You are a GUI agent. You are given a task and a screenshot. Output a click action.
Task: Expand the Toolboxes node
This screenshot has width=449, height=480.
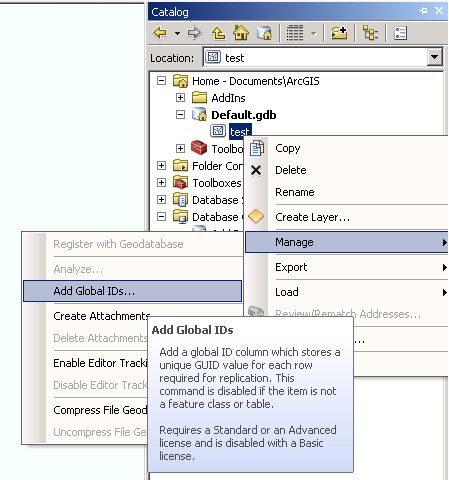pyautogui.click(x=161, y=183)
